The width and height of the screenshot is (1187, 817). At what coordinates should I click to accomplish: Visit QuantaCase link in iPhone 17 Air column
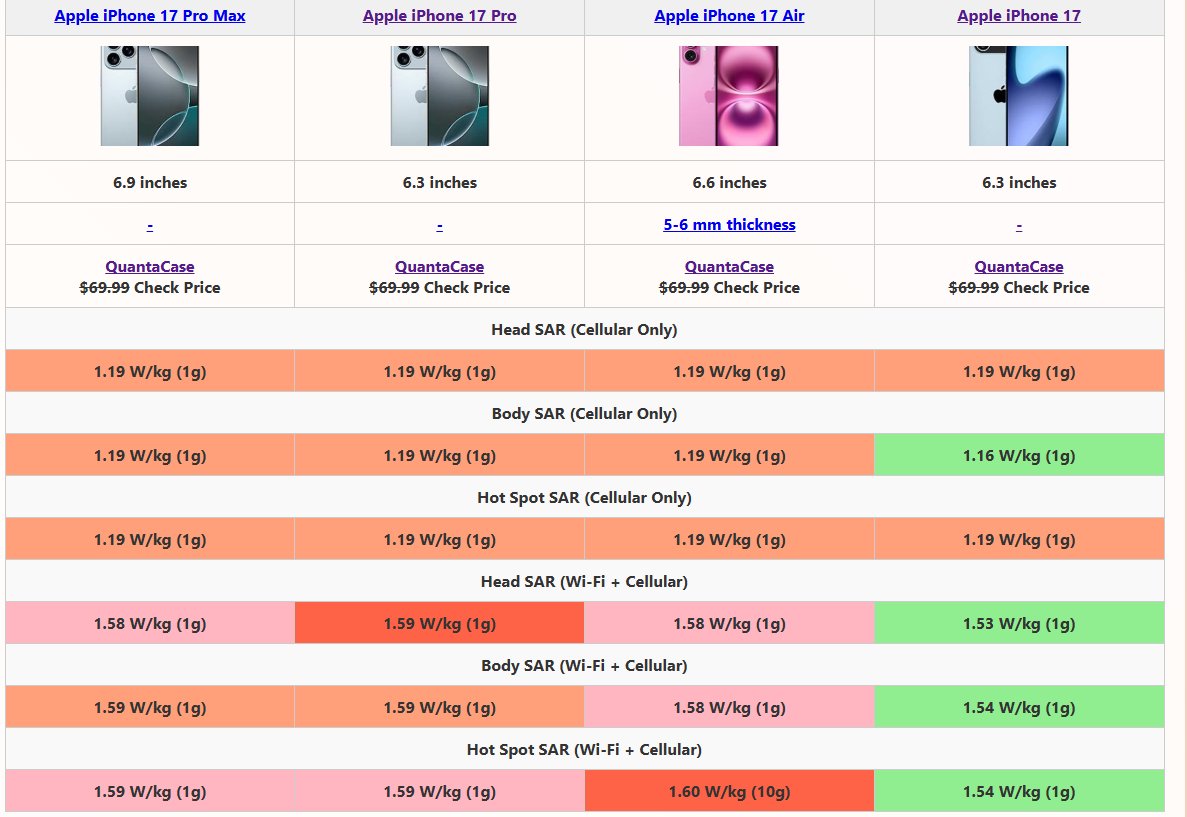click(729, 267)
